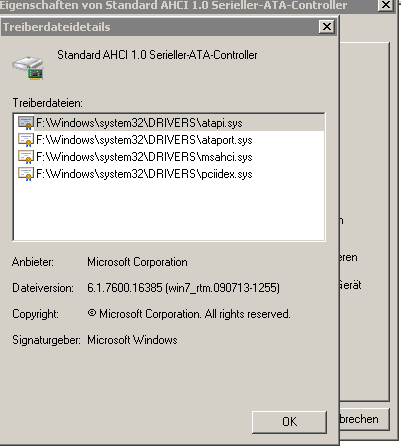Confirm the dialog with the OK button

(x=289, y=422)
